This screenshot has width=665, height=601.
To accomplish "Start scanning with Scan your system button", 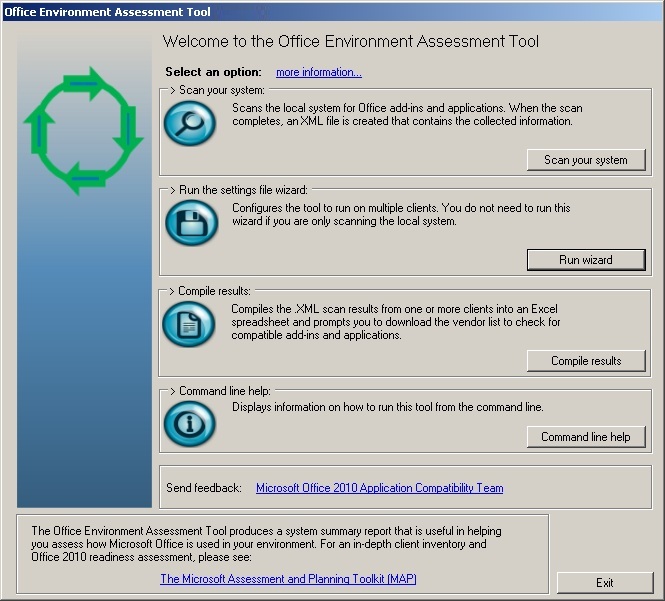I will coord(586,160).
